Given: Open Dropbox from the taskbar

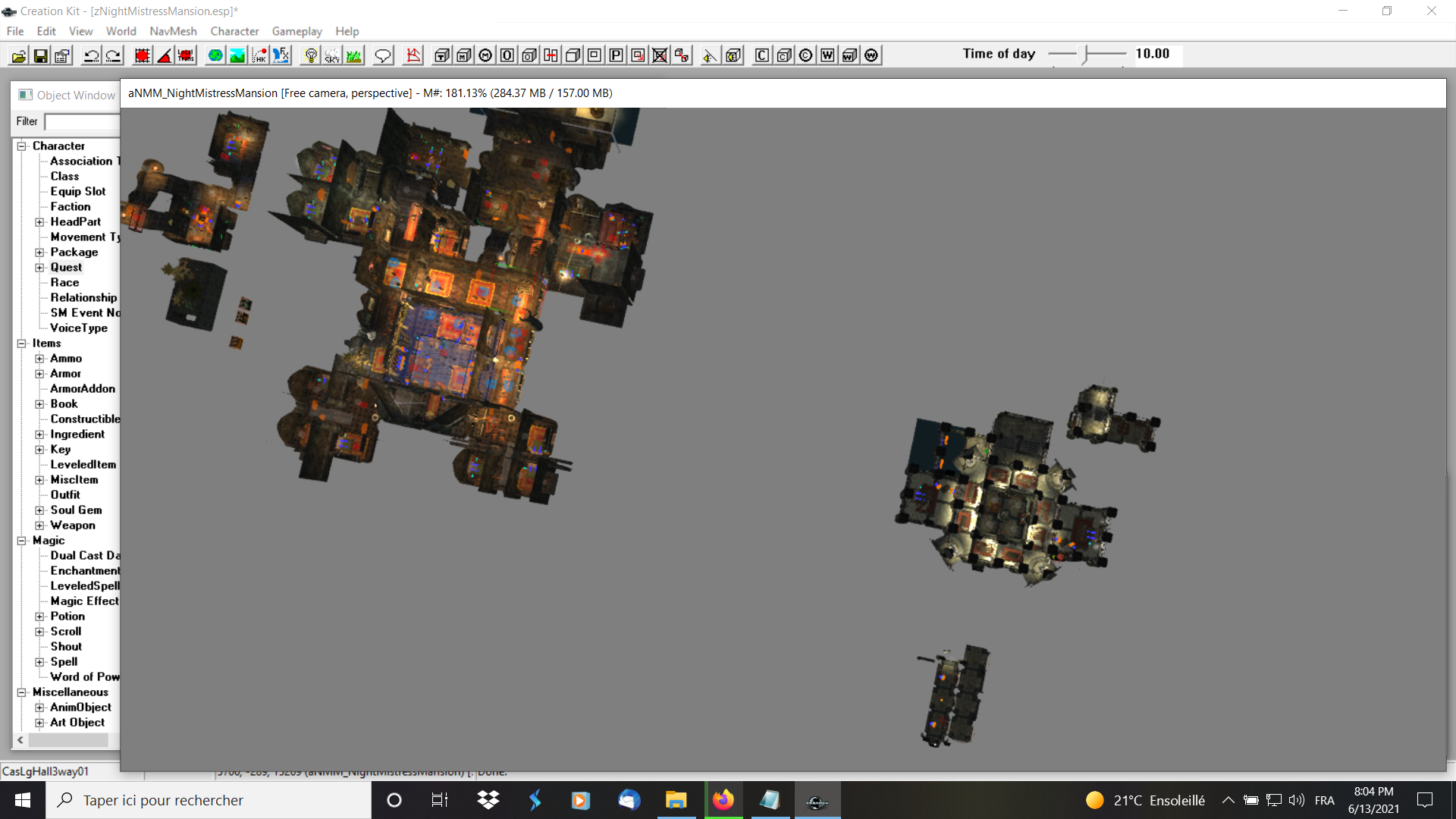Looking at the screenshot, I should click(x=488, y=800).
